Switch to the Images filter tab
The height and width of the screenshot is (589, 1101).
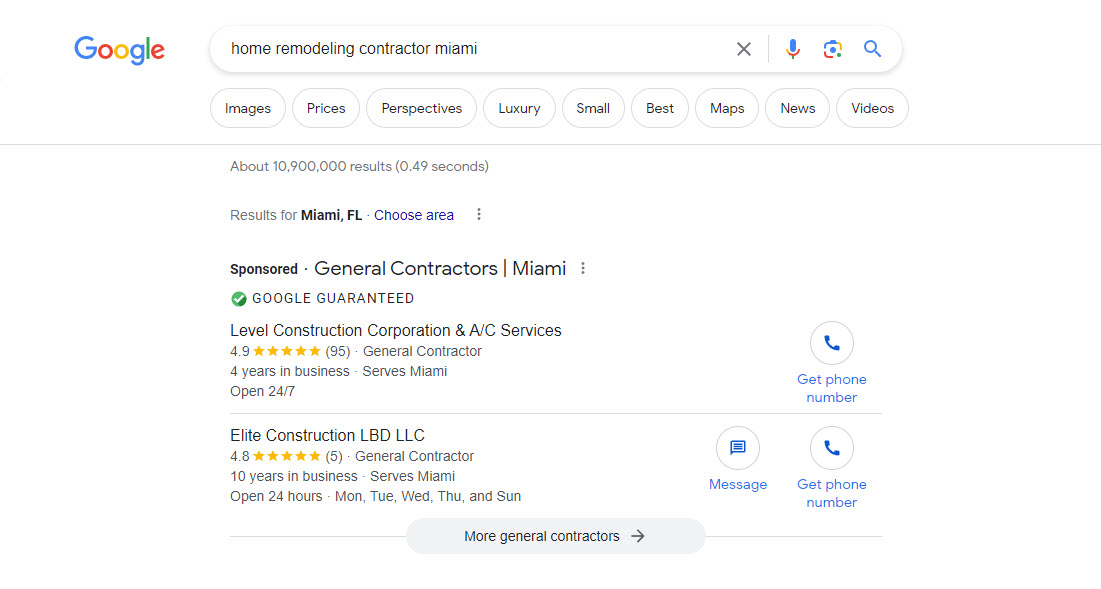coord(247,108)
